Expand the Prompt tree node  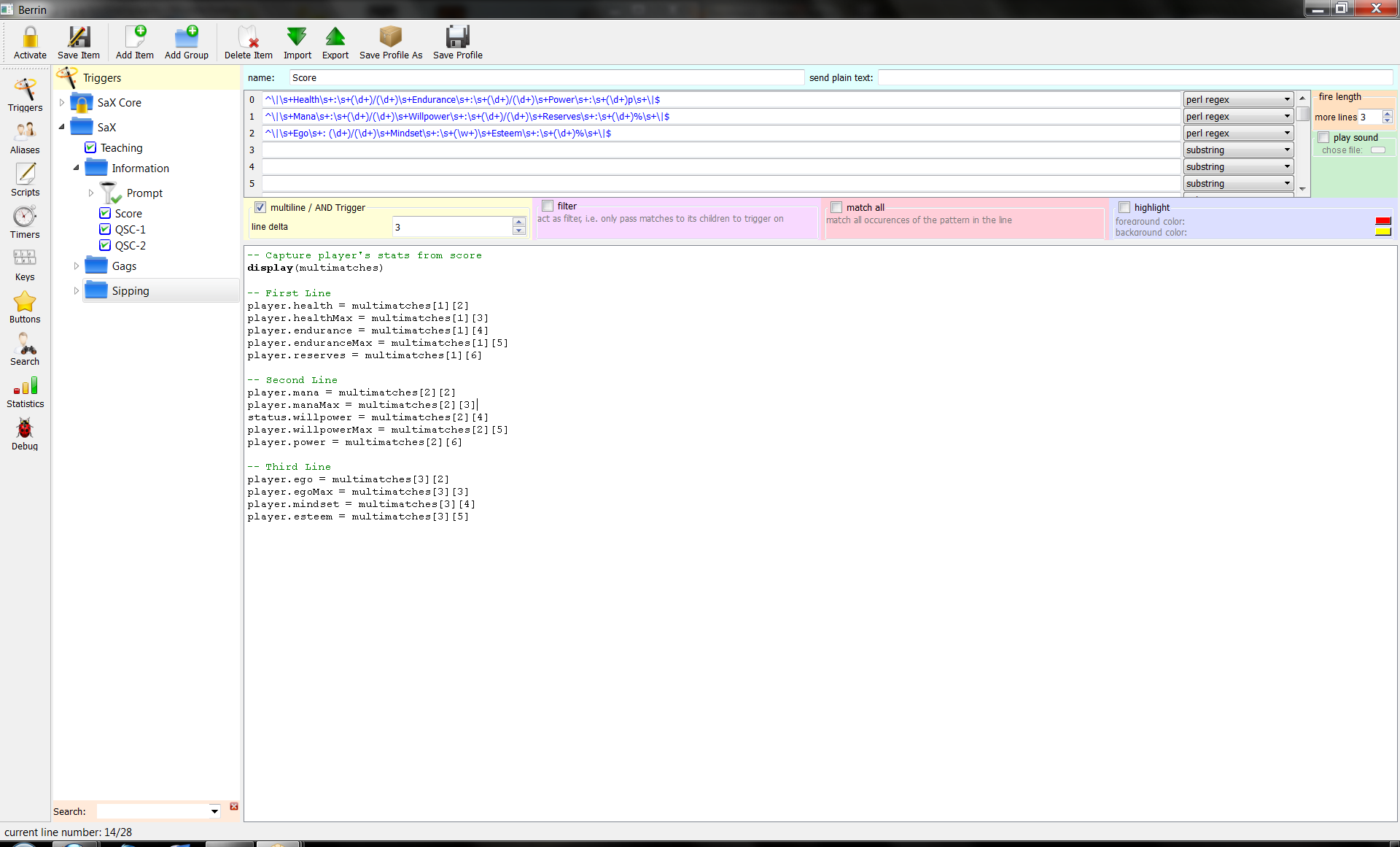click(90, 193)
